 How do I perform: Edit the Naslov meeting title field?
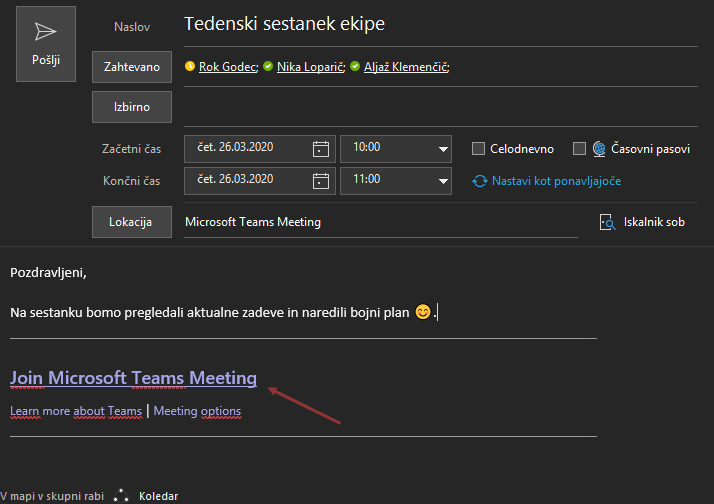(440, 24)
